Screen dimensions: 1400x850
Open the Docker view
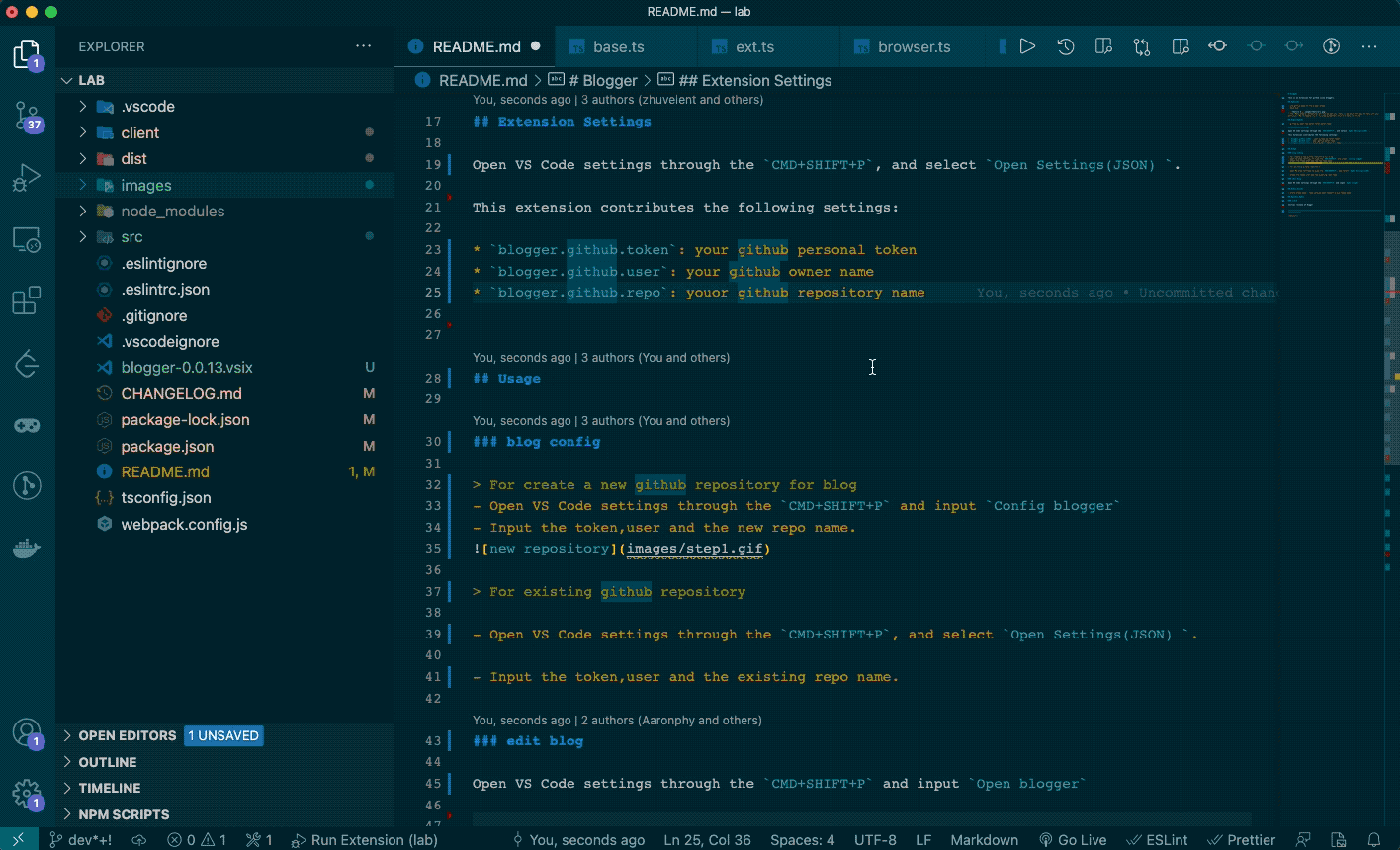click(x=27, y=549)
